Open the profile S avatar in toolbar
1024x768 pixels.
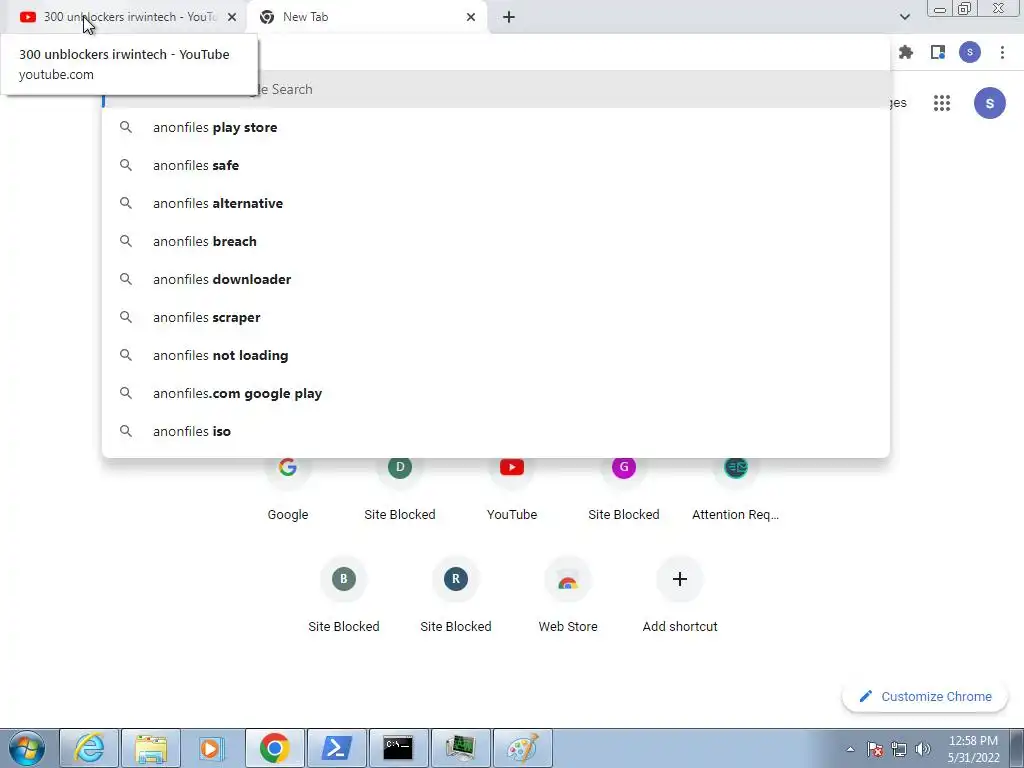pos(970,52)
